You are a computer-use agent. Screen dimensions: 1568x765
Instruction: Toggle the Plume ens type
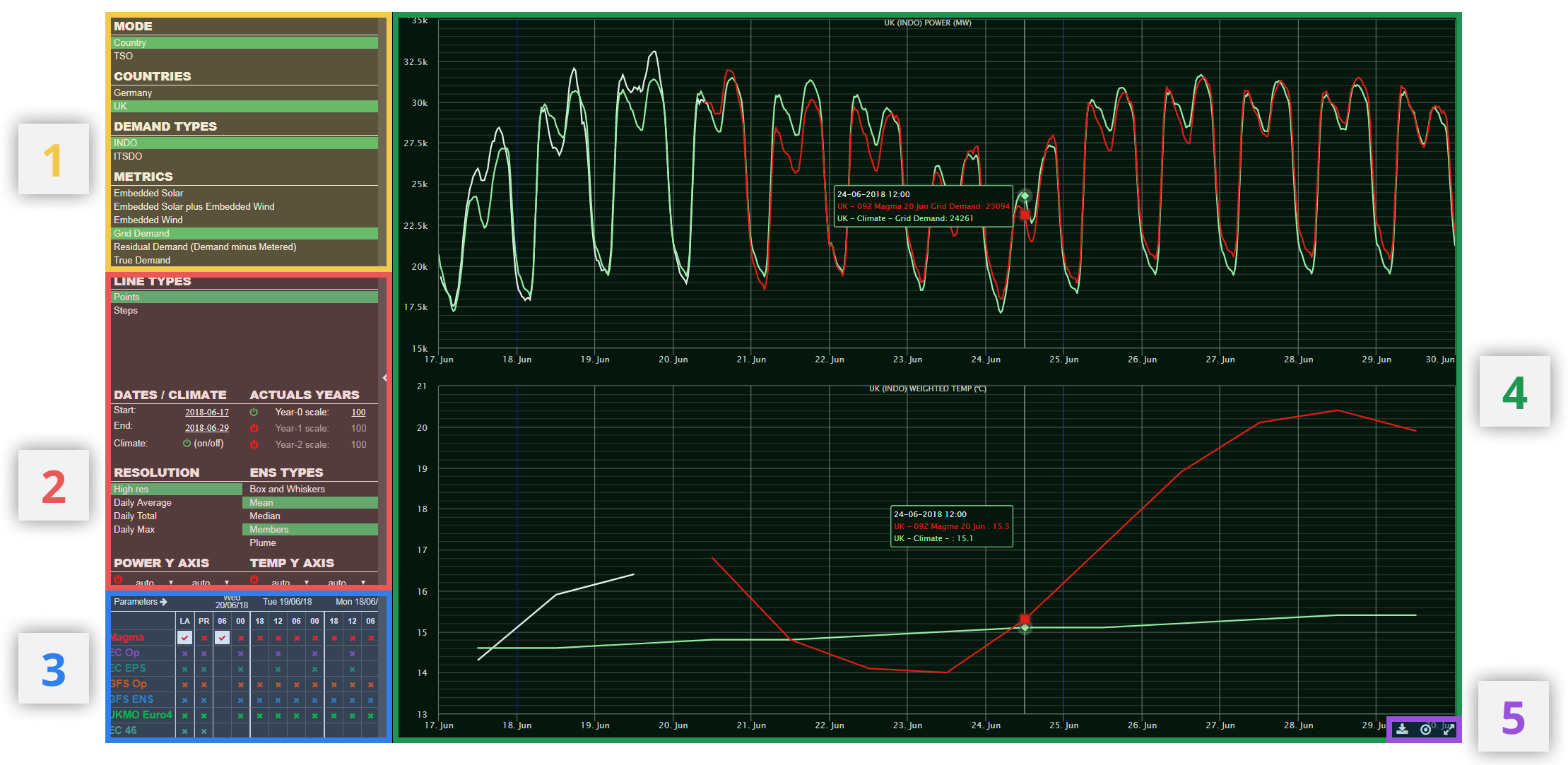[x=310, y=542]
